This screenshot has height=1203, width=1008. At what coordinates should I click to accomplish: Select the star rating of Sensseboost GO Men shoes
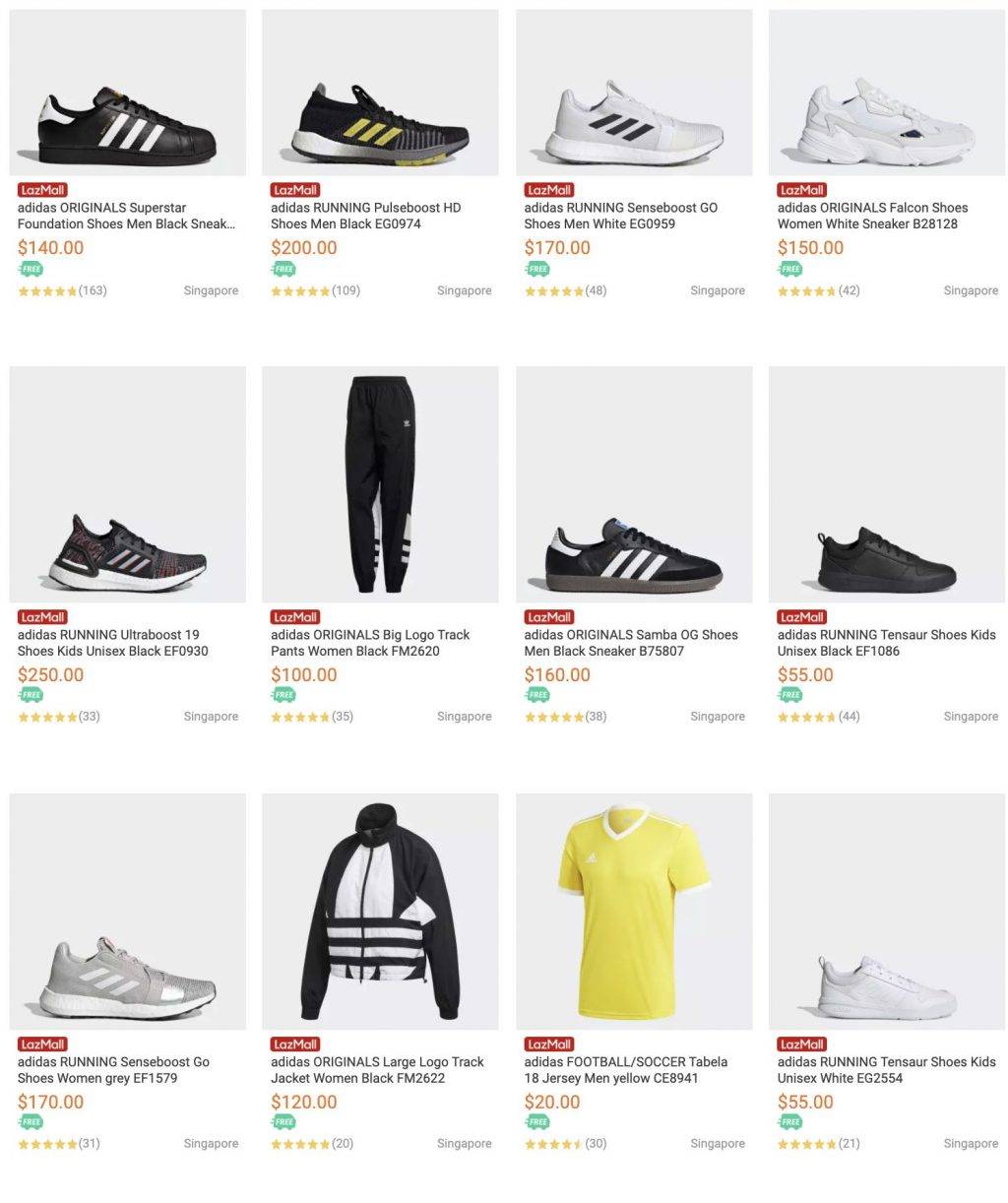[x=555, y=290]
